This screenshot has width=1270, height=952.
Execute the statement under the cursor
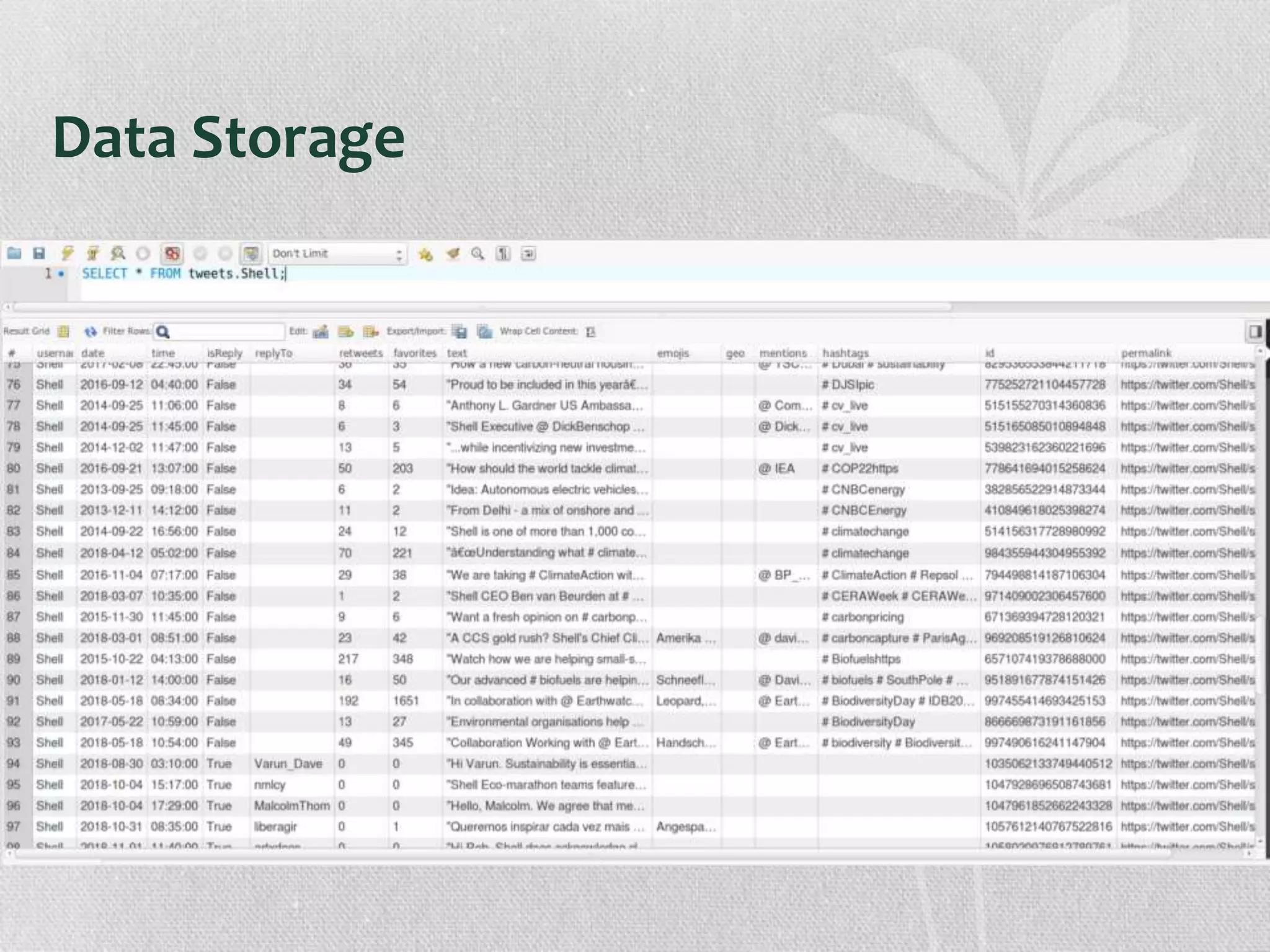click(x=92, y=253)
